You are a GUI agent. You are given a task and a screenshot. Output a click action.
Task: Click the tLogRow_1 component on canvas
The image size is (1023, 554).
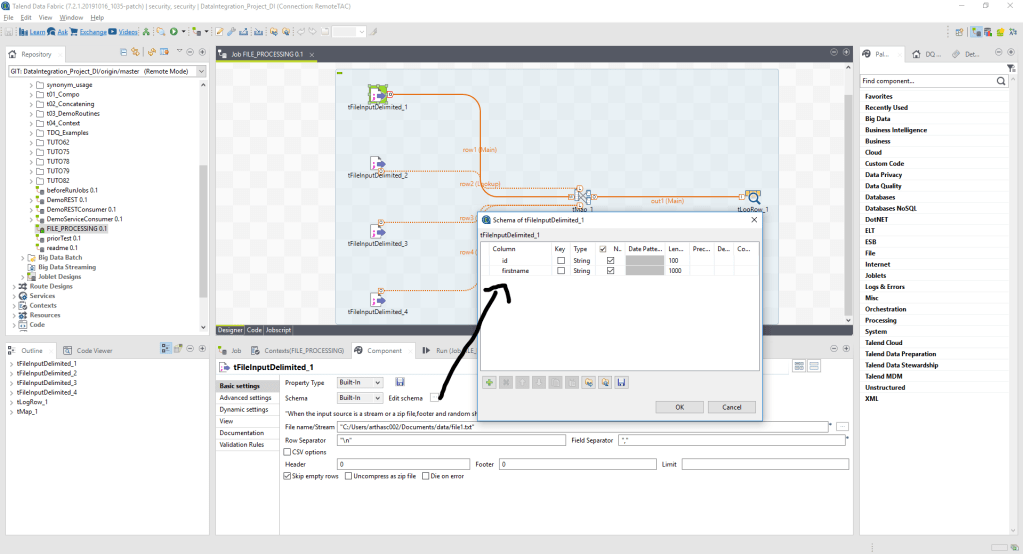tap(751, 198)
